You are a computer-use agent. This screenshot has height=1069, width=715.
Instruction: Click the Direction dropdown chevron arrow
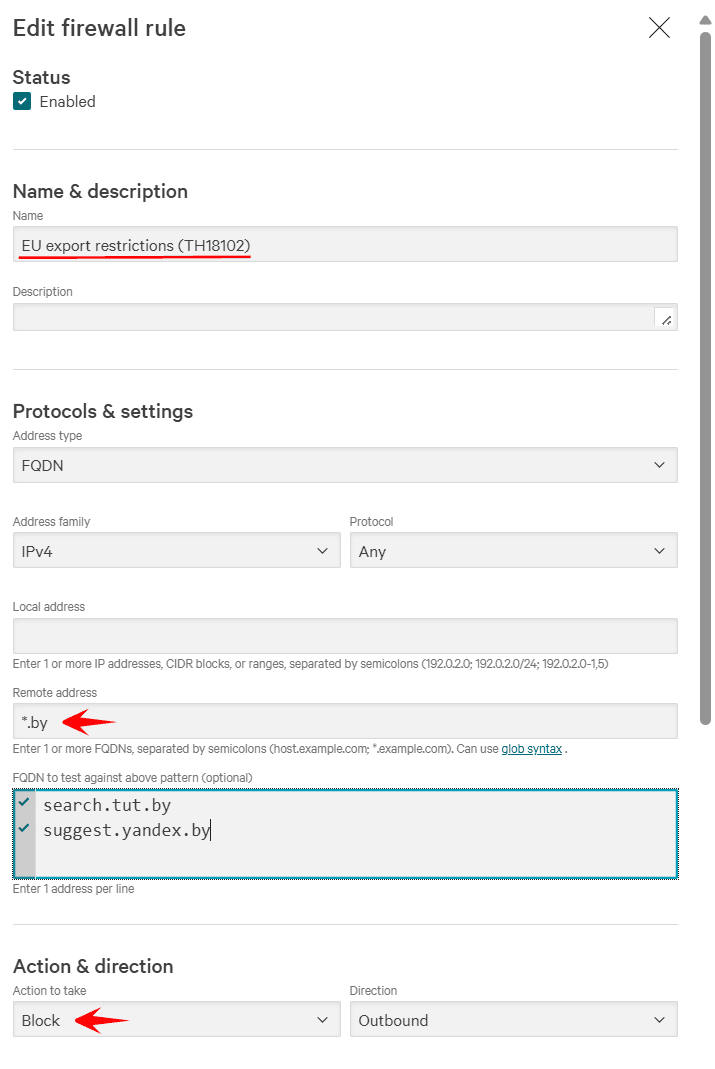tap(659, 1020)
